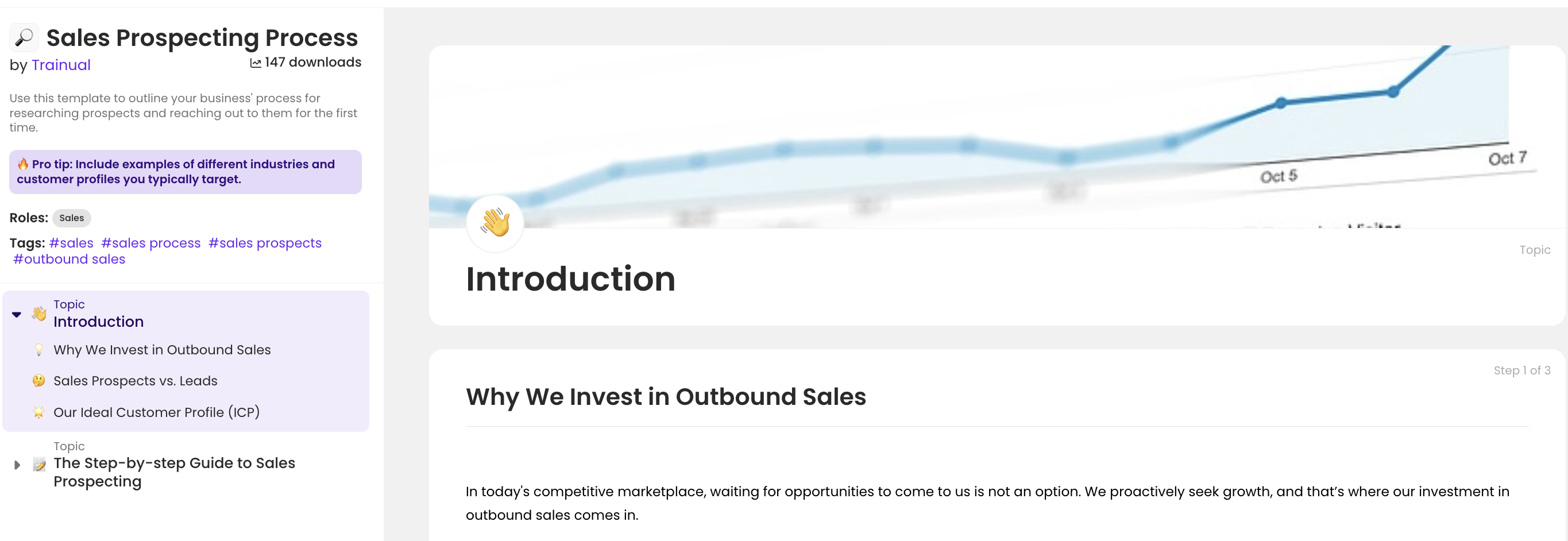
Task: Open the Introduction topic entry
Action: click(99, 321)
